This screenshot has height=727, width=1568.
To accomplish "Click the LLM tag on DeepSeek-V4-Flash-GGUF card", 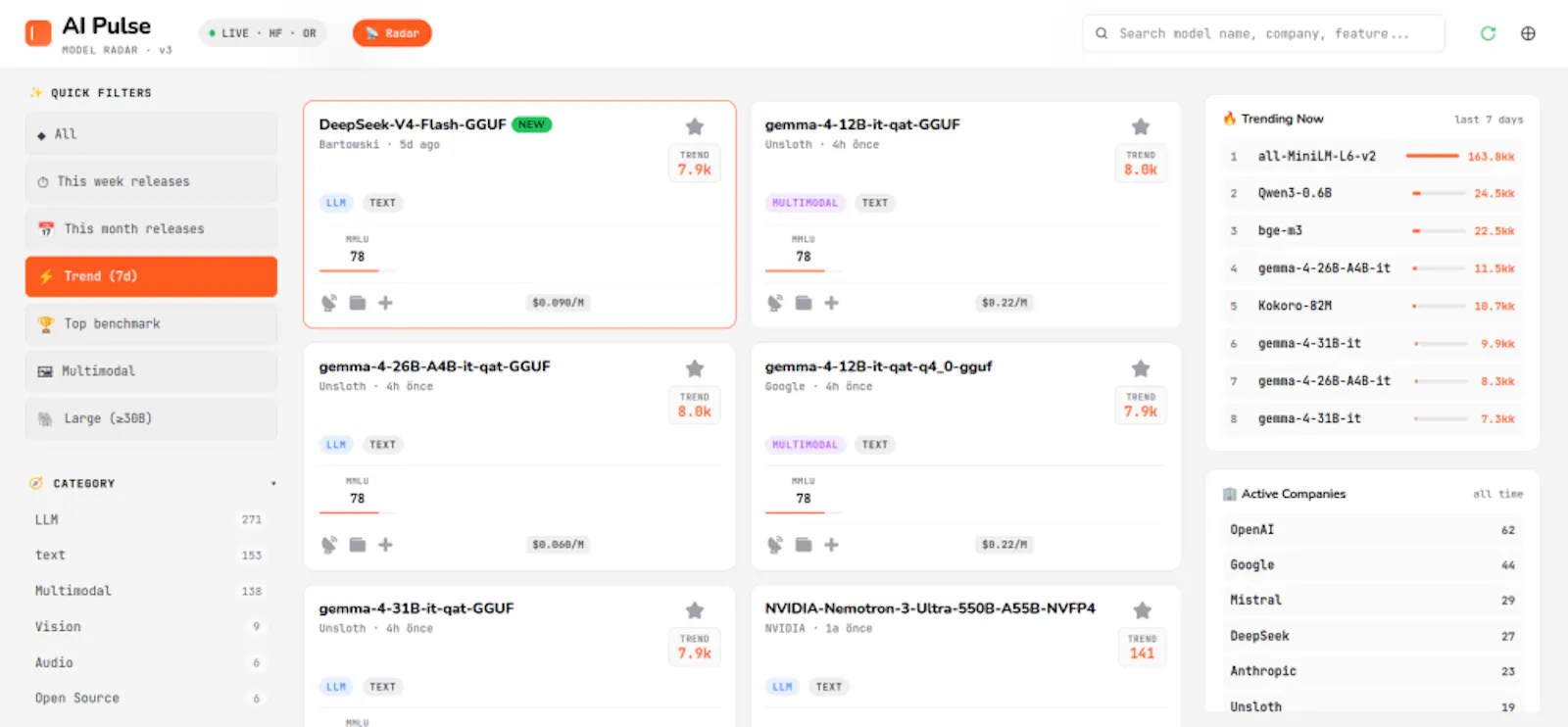I will point(336,203).
